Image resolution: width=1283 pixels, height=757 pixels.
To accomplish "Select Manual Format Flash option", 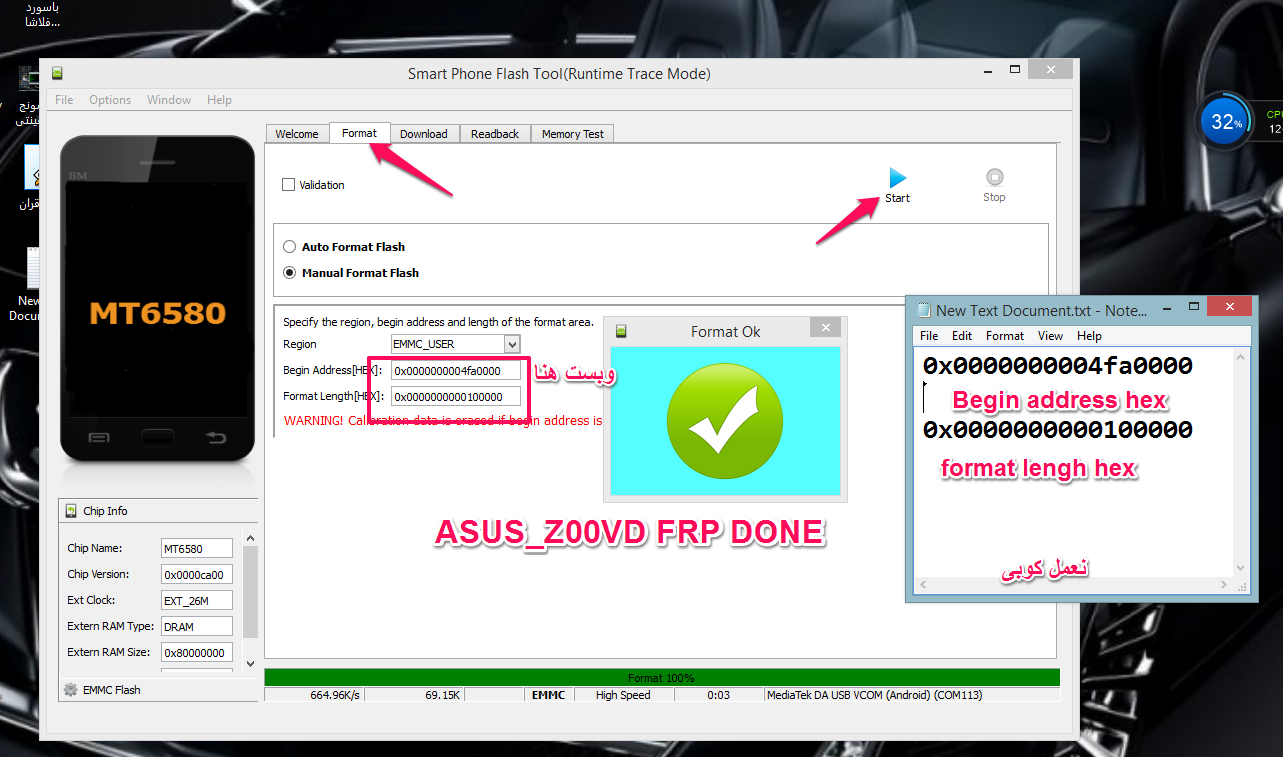I will coord(290,273).
